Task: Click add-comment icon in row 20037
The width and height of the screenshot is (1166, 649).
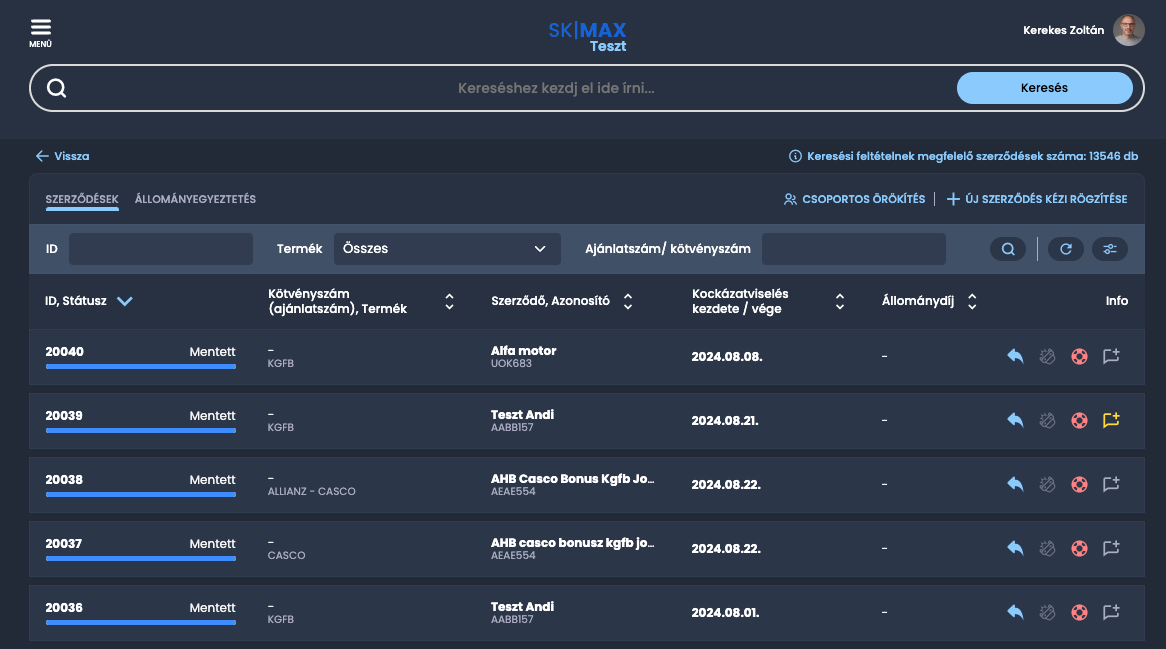Action: tap(1111, 548)
